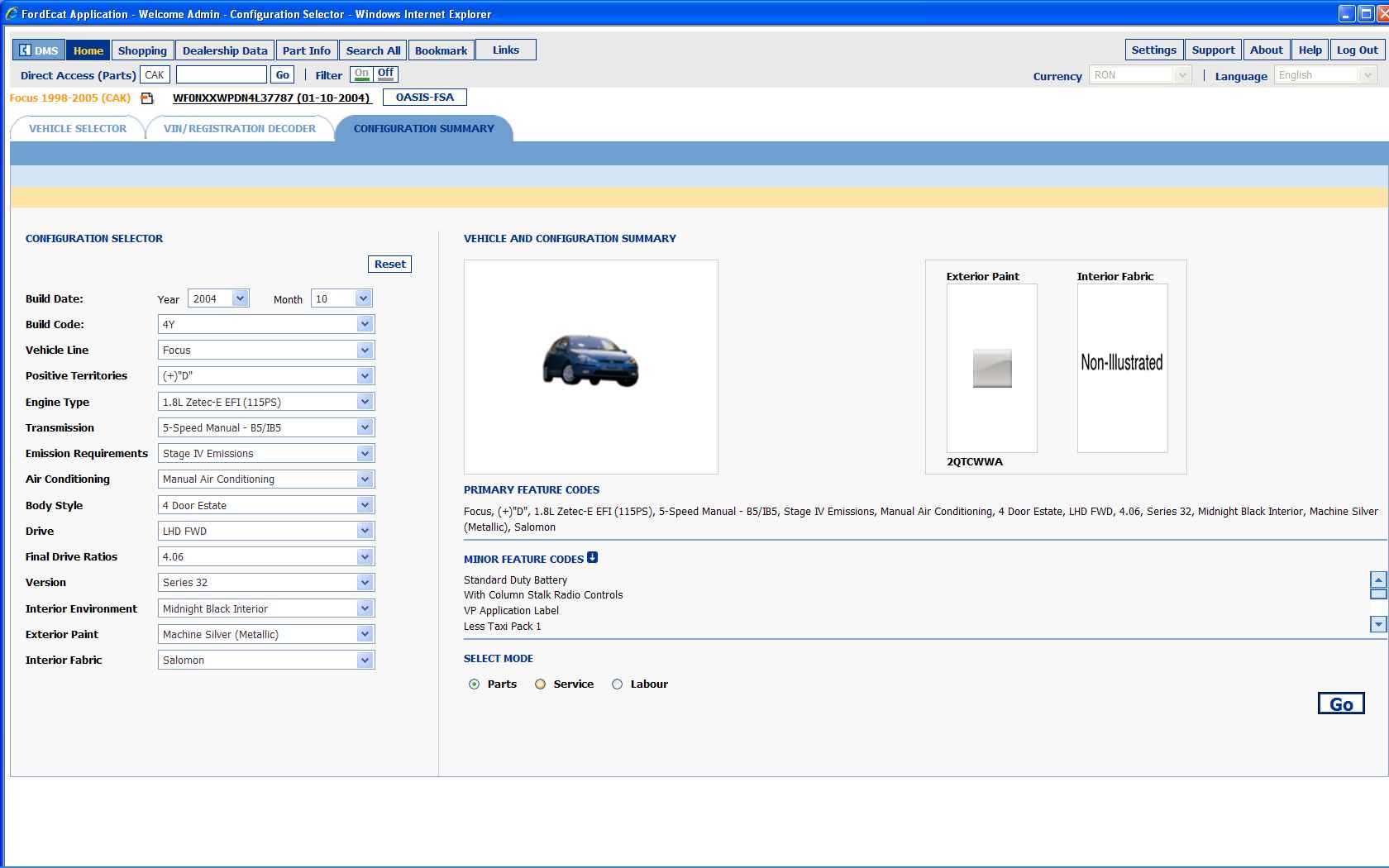This screenshot has width=1389, height=868.
Task: Click the blue Ford Focus vehicle image
Action: [590, 361]
